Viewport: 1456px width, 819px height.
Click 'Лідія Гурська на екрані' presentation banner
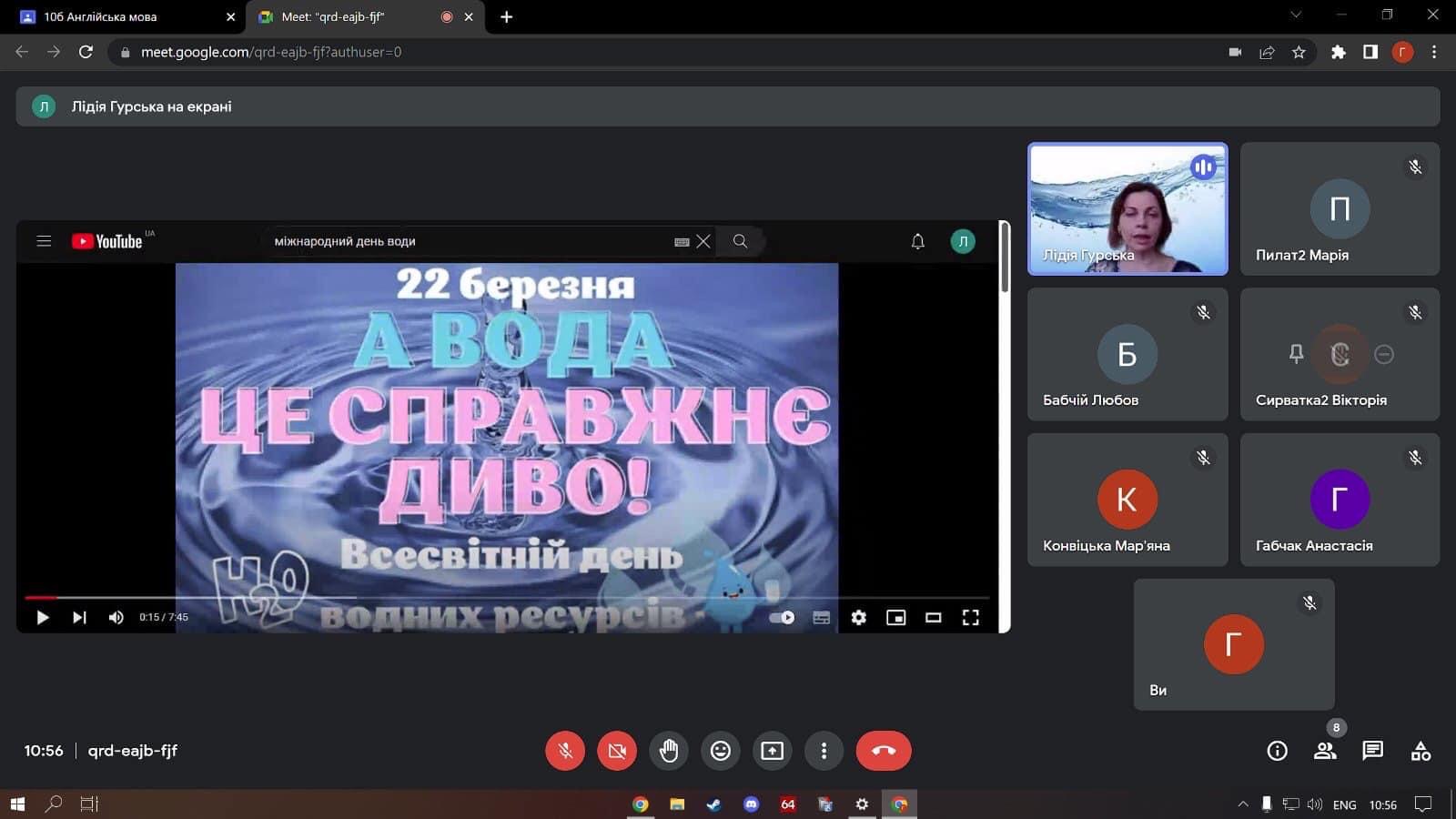(728, 106)
